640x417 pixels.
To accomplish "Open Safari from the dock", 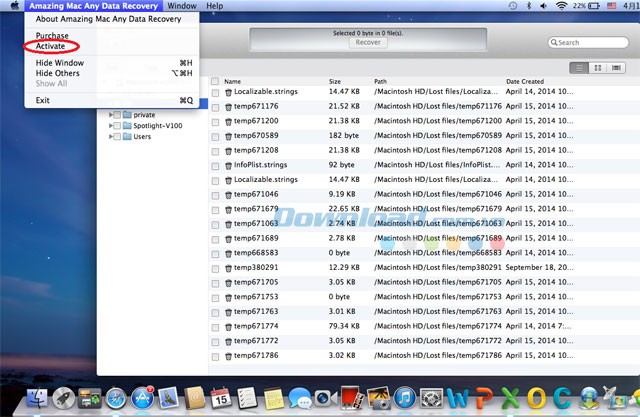I will click(116, 399).
